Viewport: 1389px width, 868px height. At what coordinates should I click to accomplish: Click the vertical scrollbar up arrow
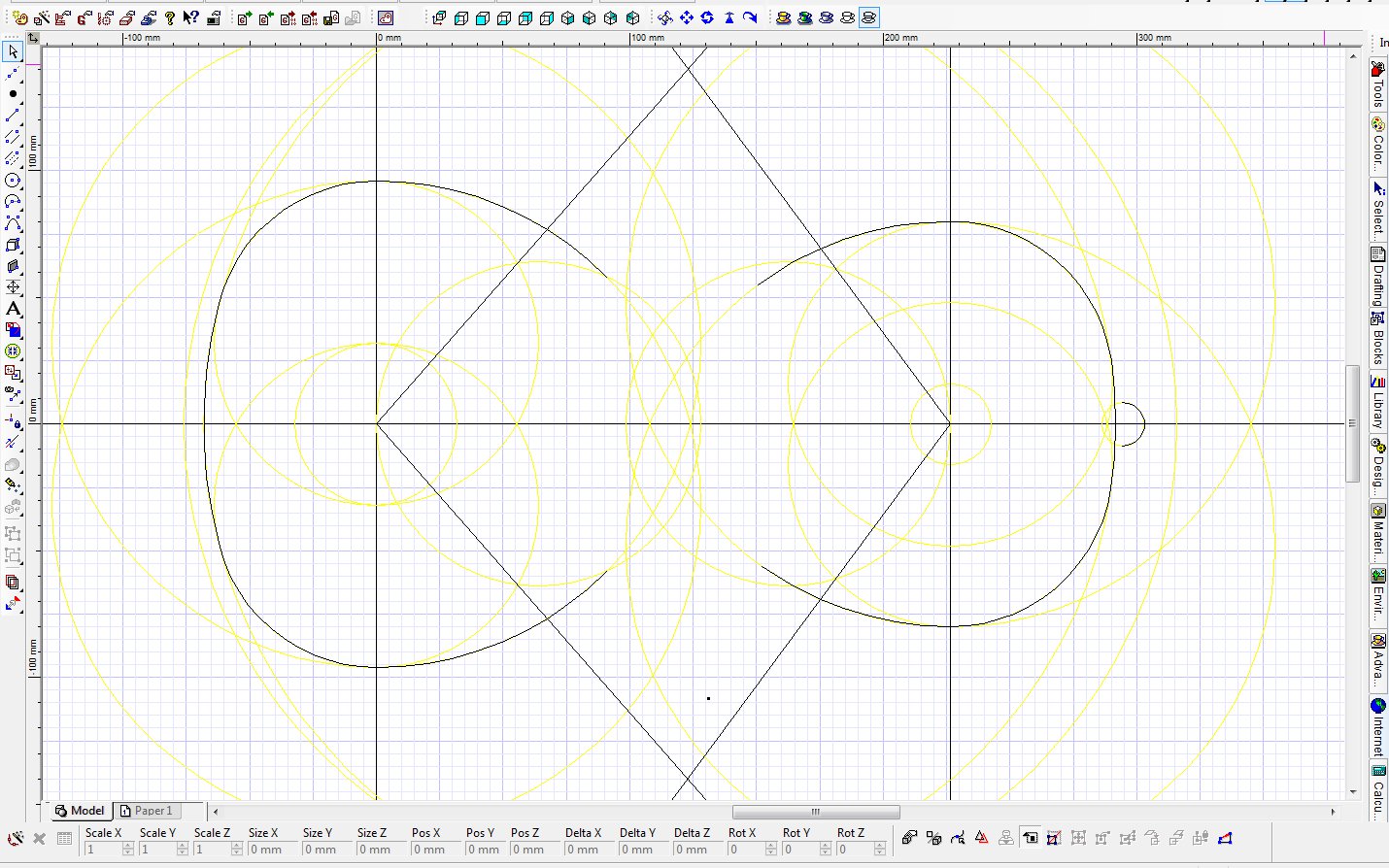tap(1352, 55)
